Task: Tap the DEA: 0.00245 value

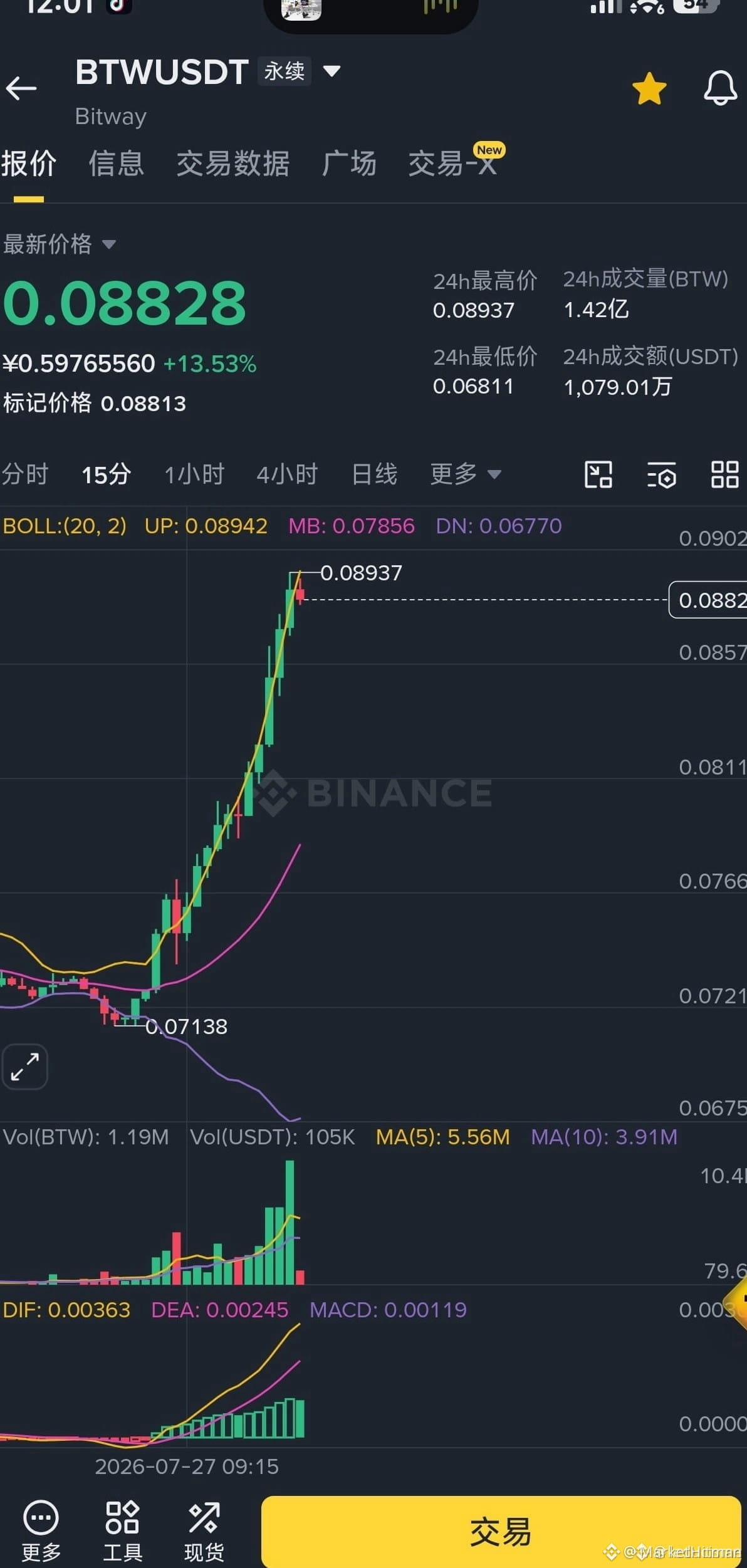Action: pyautogui.click(x=219, y=1310)
